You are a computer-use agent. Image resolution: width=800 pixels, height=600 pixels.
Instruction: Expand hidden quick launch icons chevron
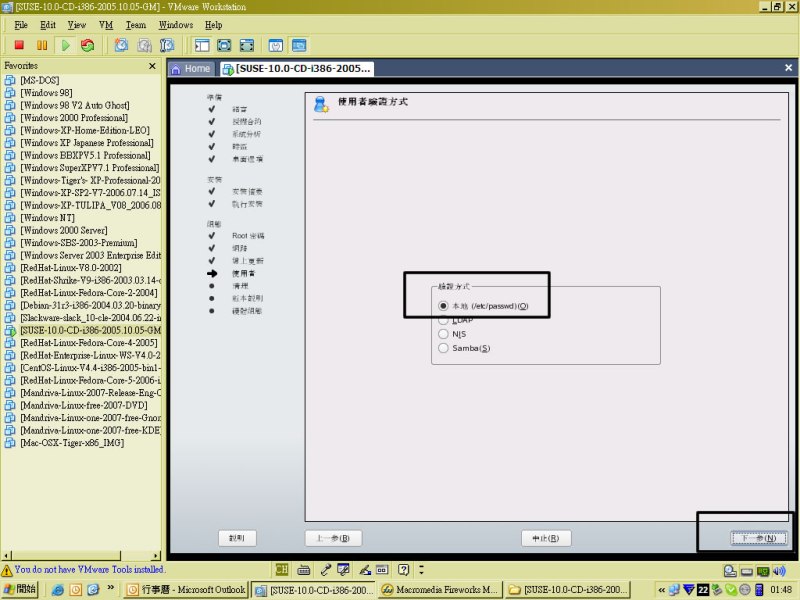click(x=111, y=588)
